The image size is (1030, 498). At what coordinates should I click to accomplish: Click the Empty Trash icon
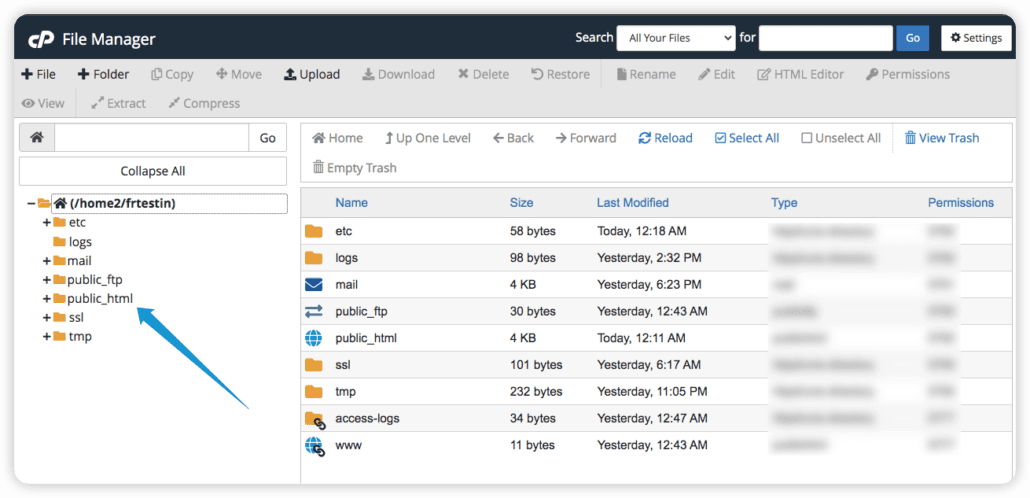tap(319, 168)
